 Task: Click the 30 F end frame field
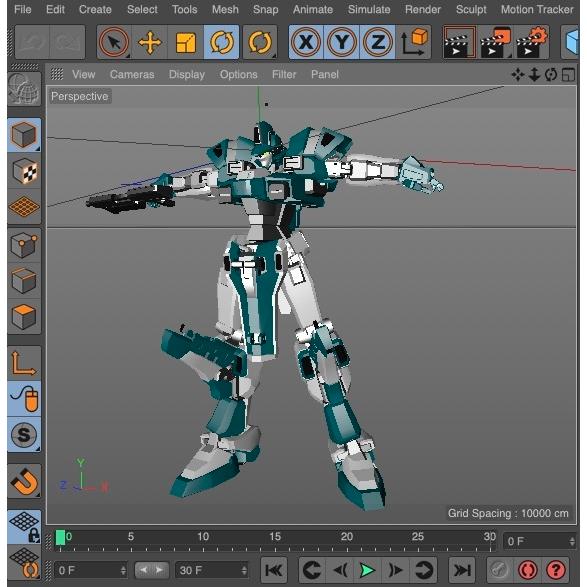tap(212, 570)
